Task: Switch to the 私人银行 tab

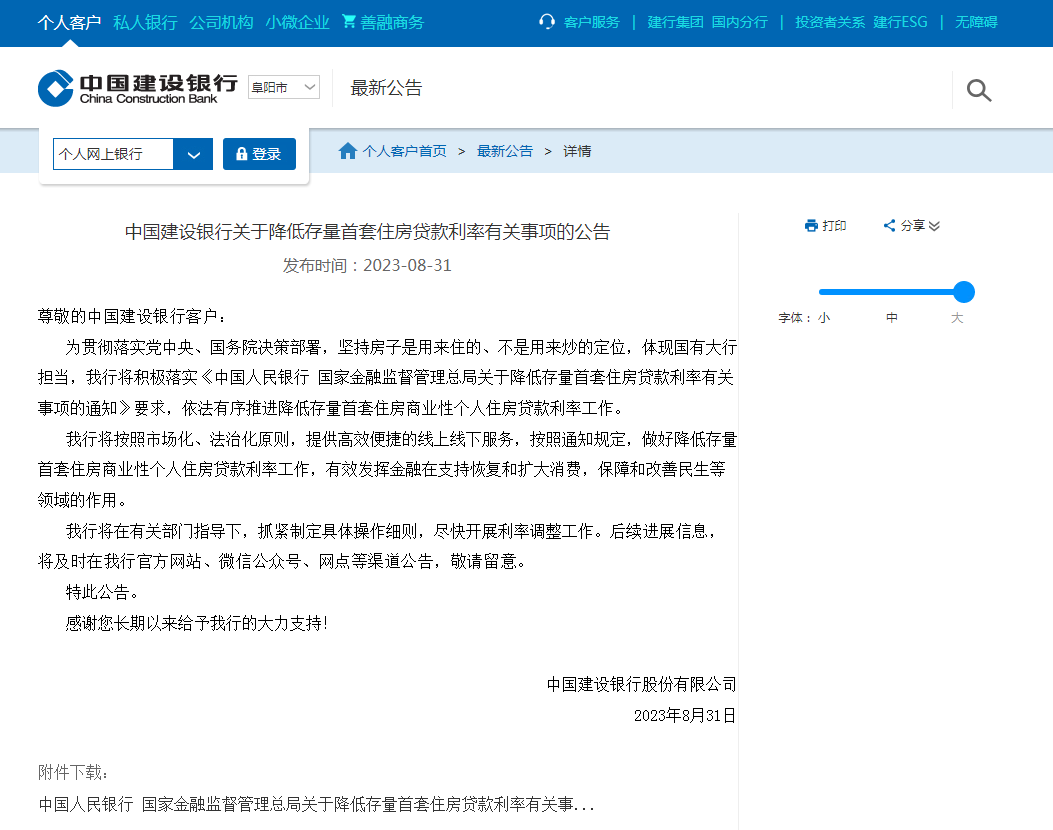Action: point(146,22)
